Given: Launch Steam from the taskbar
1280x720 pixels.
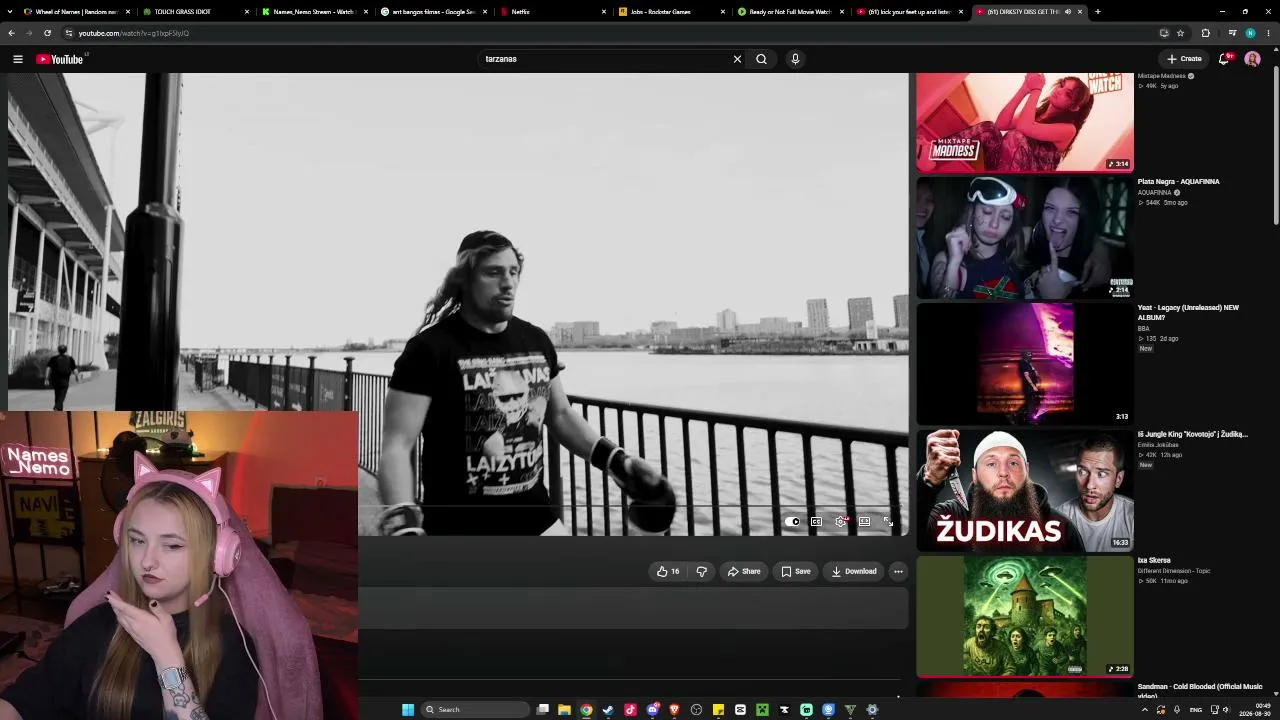Looking at the screenshot, I should [x=608, y=710].
